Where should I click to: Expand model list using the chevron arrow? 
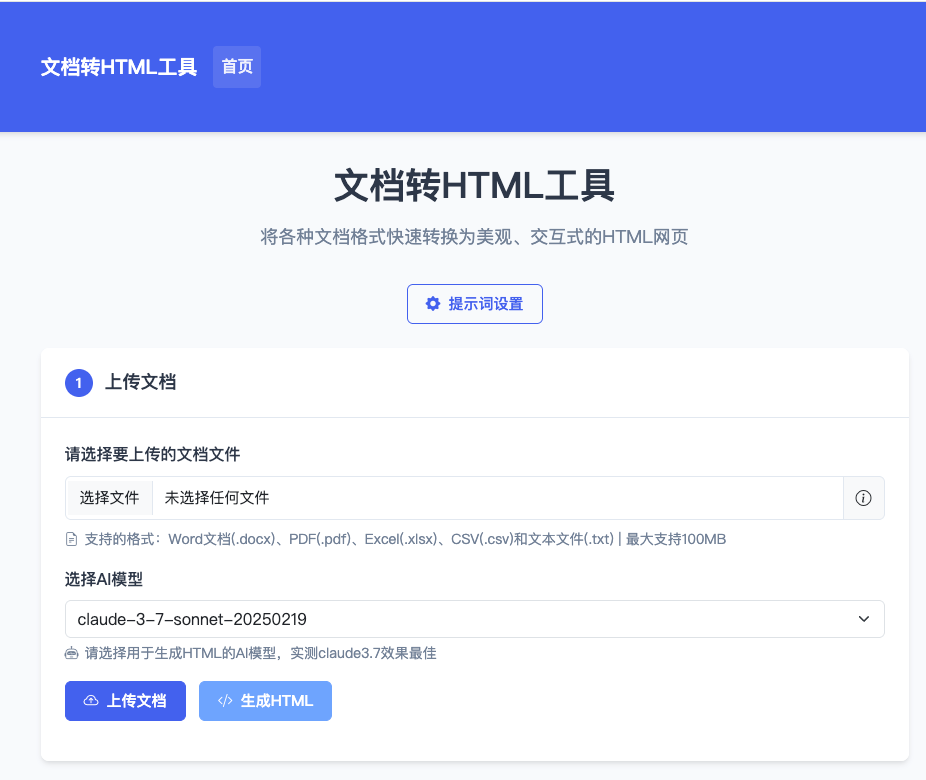click(864, 619)
